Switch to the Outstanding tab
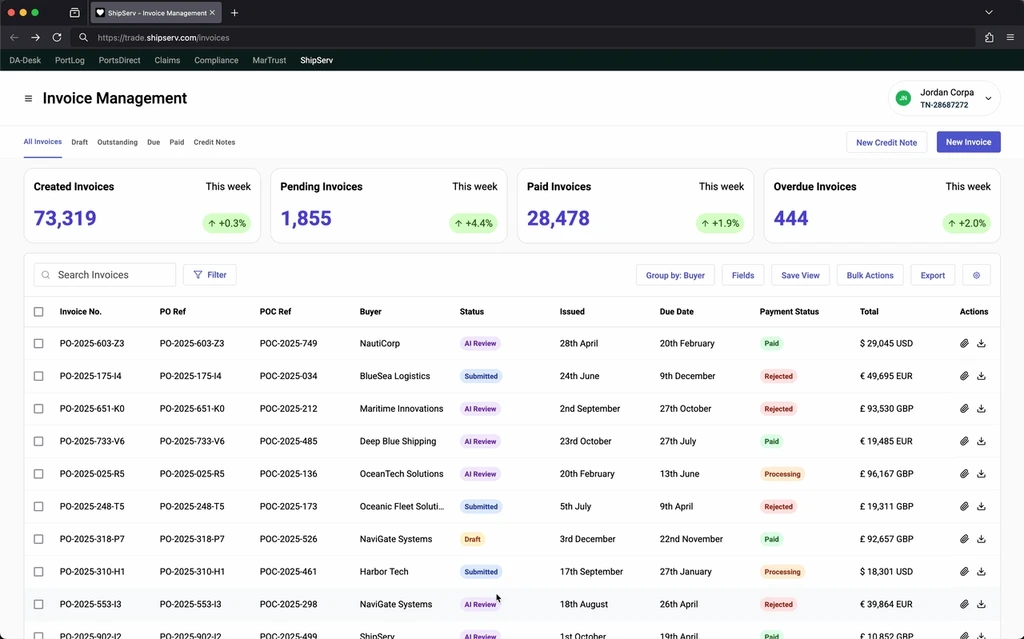 click(118, 142)
